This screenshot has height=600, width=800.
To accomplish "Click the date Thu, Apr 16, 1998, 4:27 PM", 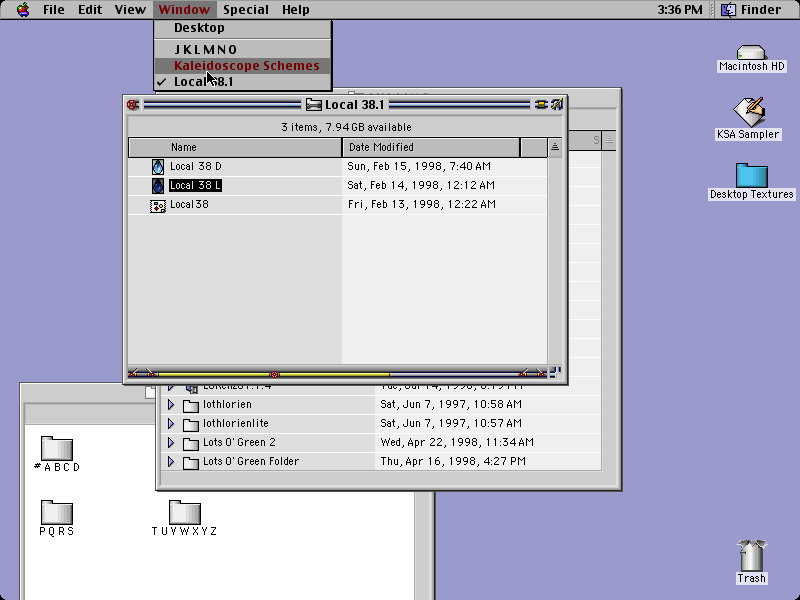I will (x=453, y=461).
